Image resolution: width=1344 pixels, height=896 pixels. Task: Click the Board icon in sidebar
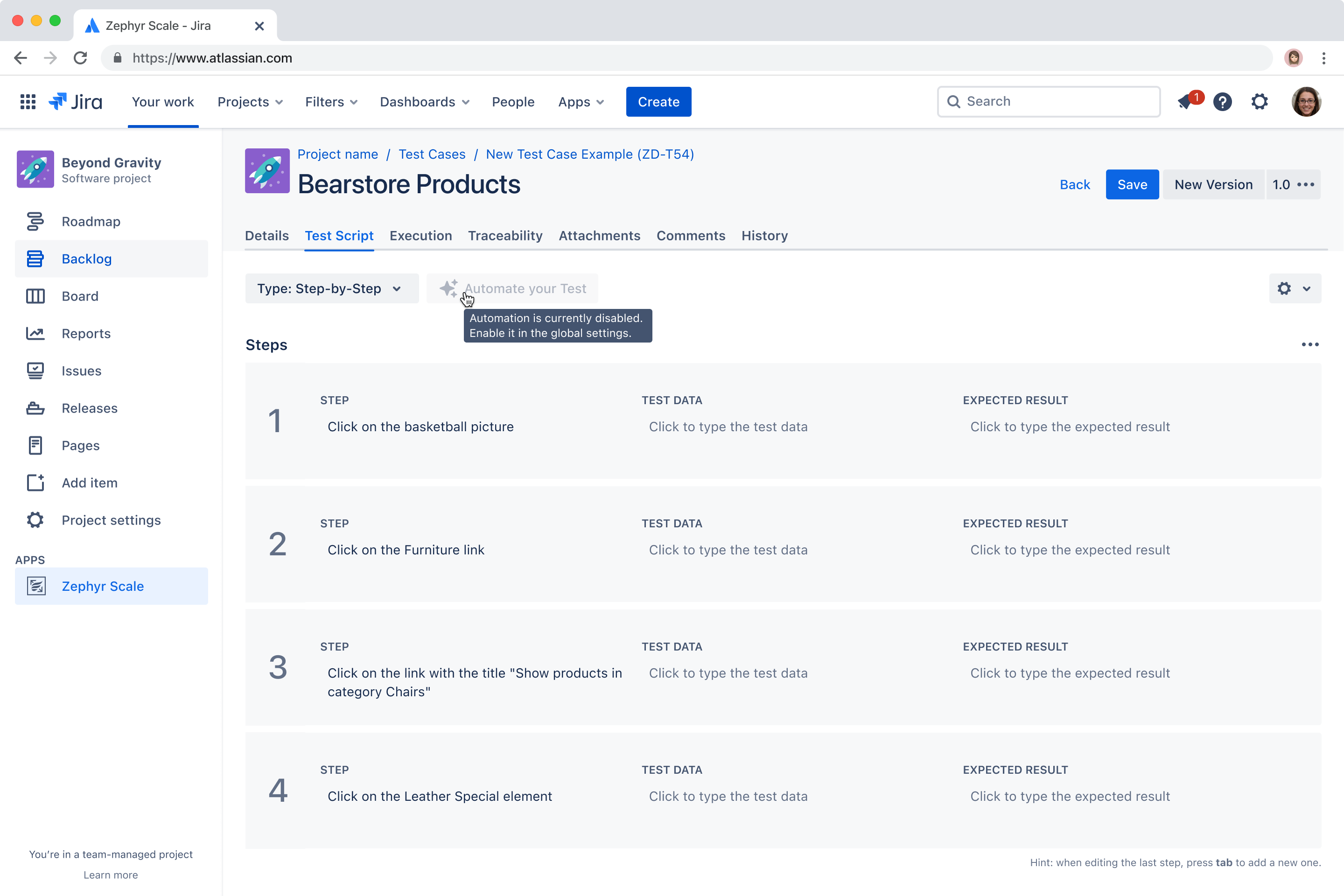pos(35,296)
